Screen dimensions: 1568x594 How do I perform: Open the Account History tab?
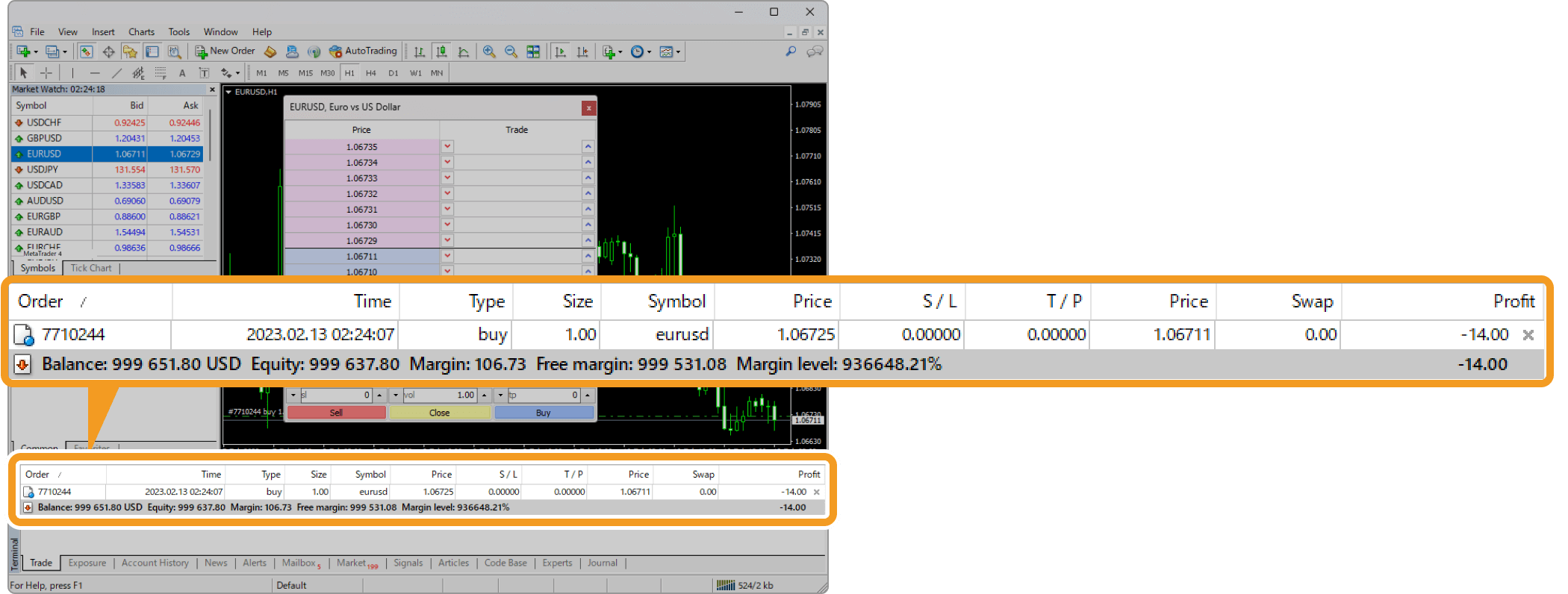[x=155, y=563]
